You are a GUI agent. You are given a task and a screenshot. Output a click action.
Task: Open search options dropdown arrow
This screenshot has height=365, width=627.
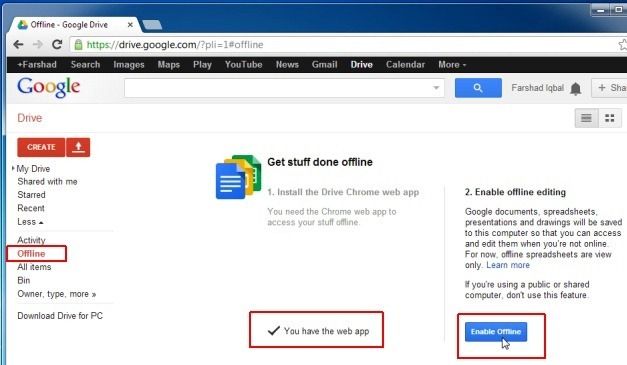pyautogui.click(x=436, y=88)
